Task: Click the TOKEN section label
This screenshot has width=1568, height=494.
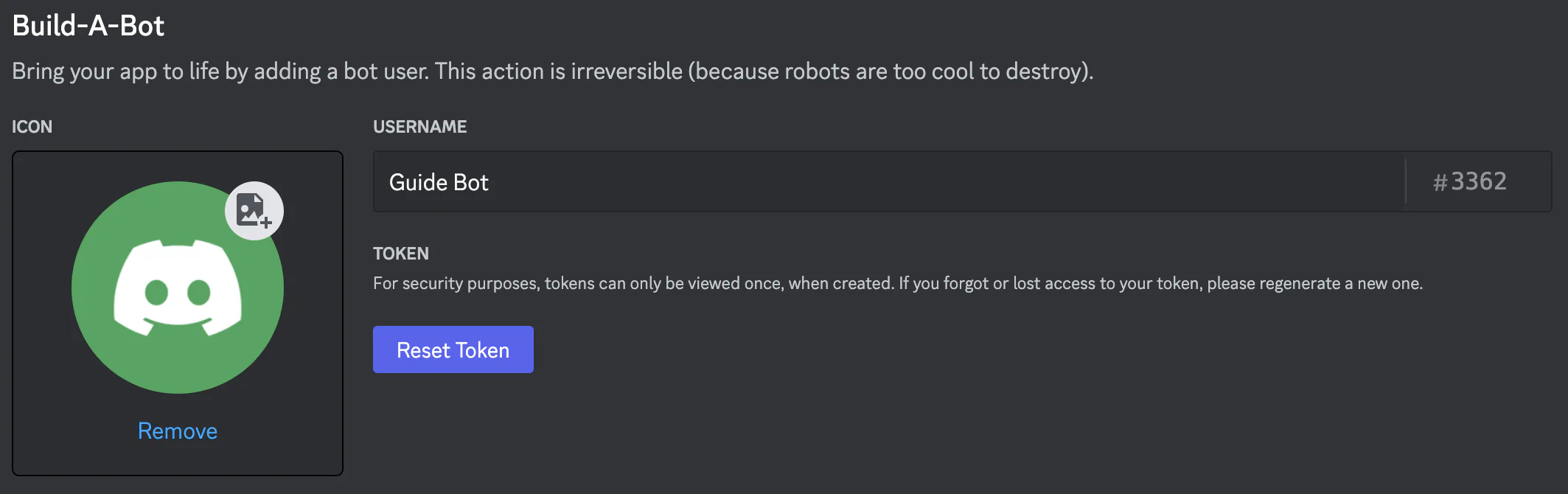Action: point(400,253)
